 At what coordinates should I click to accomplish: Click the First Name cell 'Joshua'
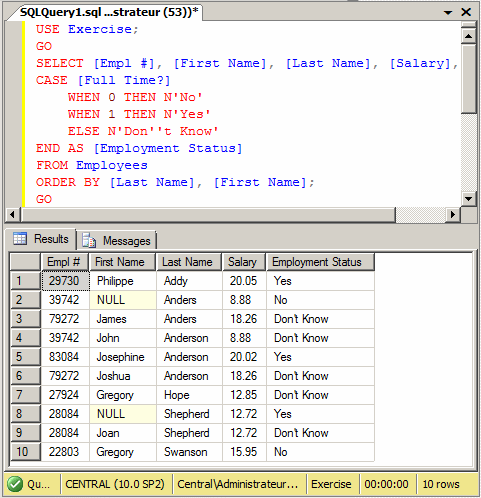click(123, 376)
